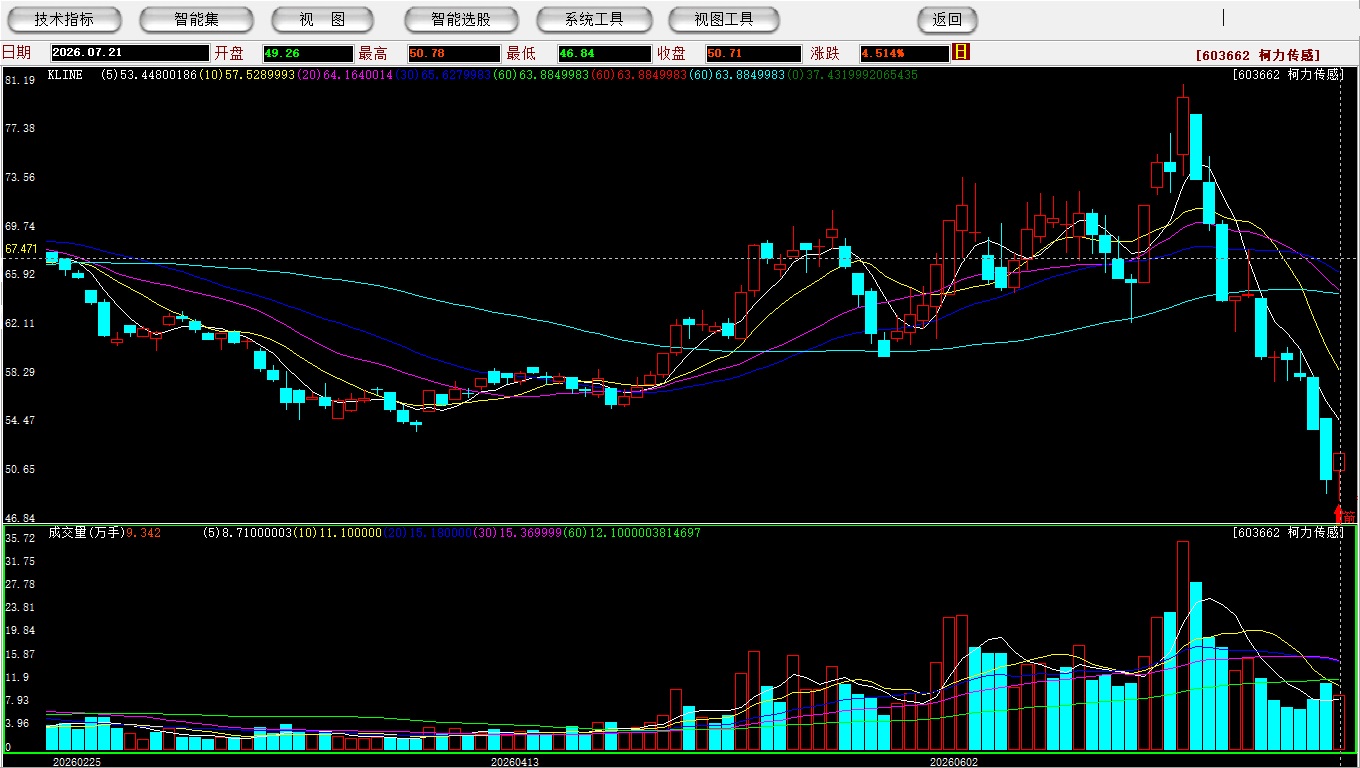
Task: Click the 日 period icon beside 涨跌
Action: 961,52
